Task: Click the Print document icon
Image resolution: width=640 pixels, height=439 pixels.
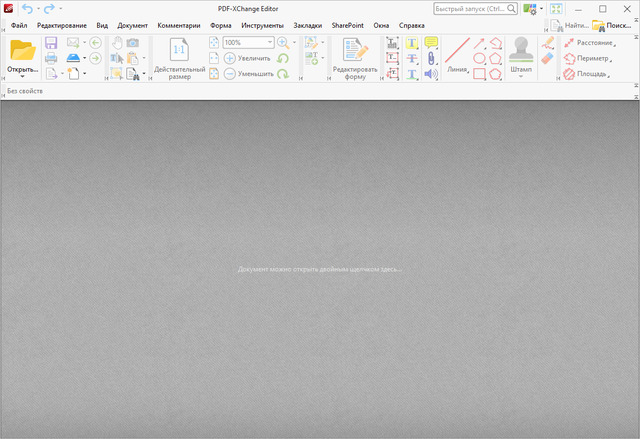Action: [50, 58]
